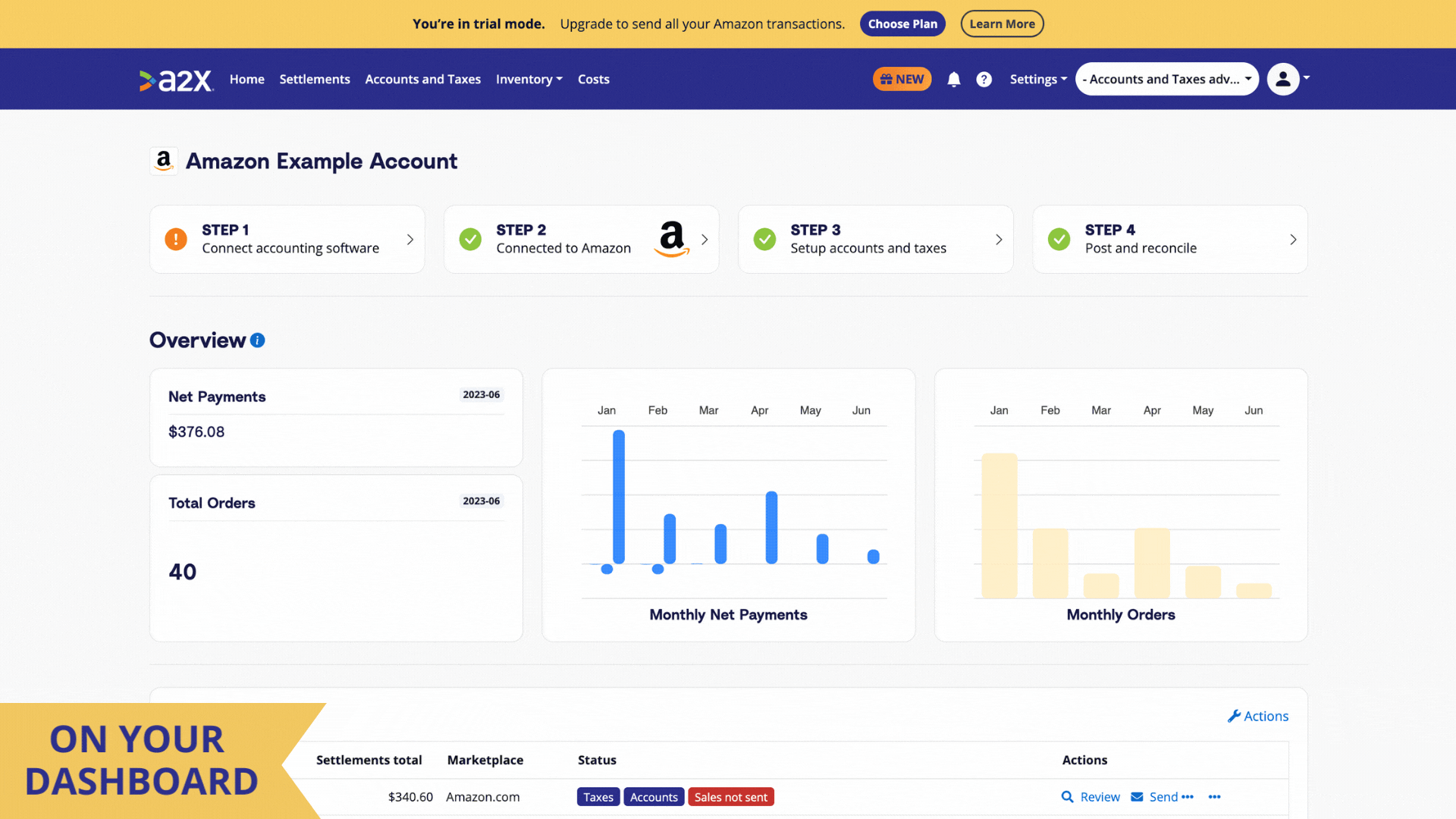Click the Status column header

pos(597,760)
